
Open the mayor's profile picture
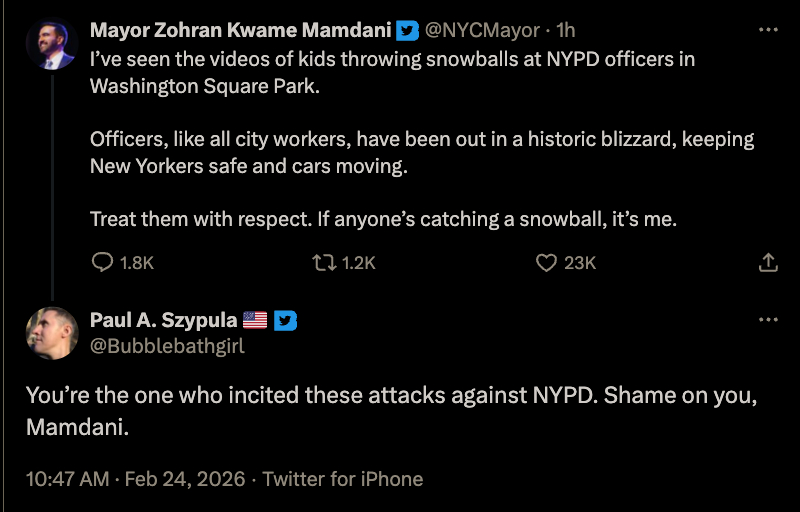pyautogui.click(x=52, y=44)
